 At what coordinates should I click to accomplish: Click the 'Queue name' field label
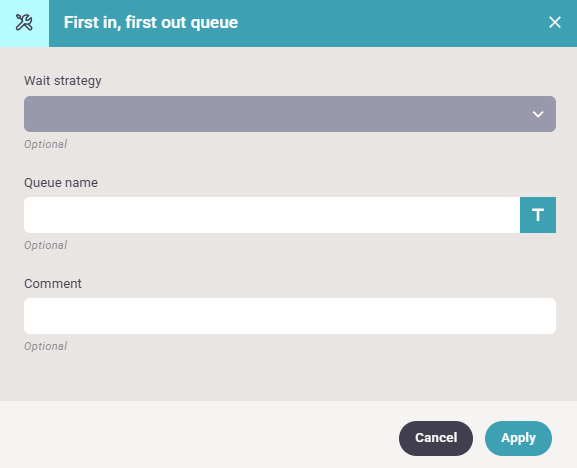tap(61, 182)
